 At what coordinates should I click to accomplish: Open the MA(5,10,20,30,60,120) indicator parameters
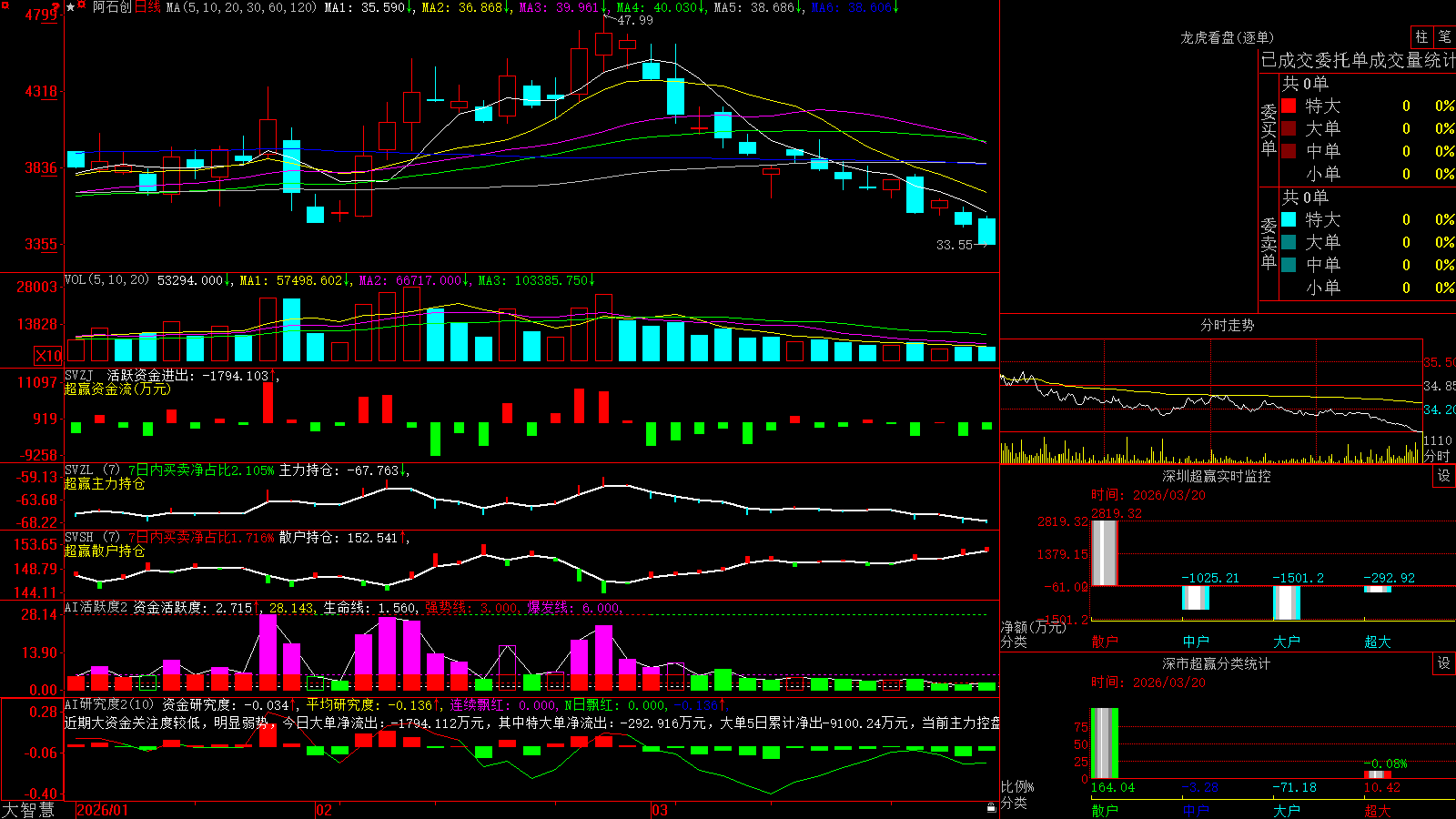point(241,7)
